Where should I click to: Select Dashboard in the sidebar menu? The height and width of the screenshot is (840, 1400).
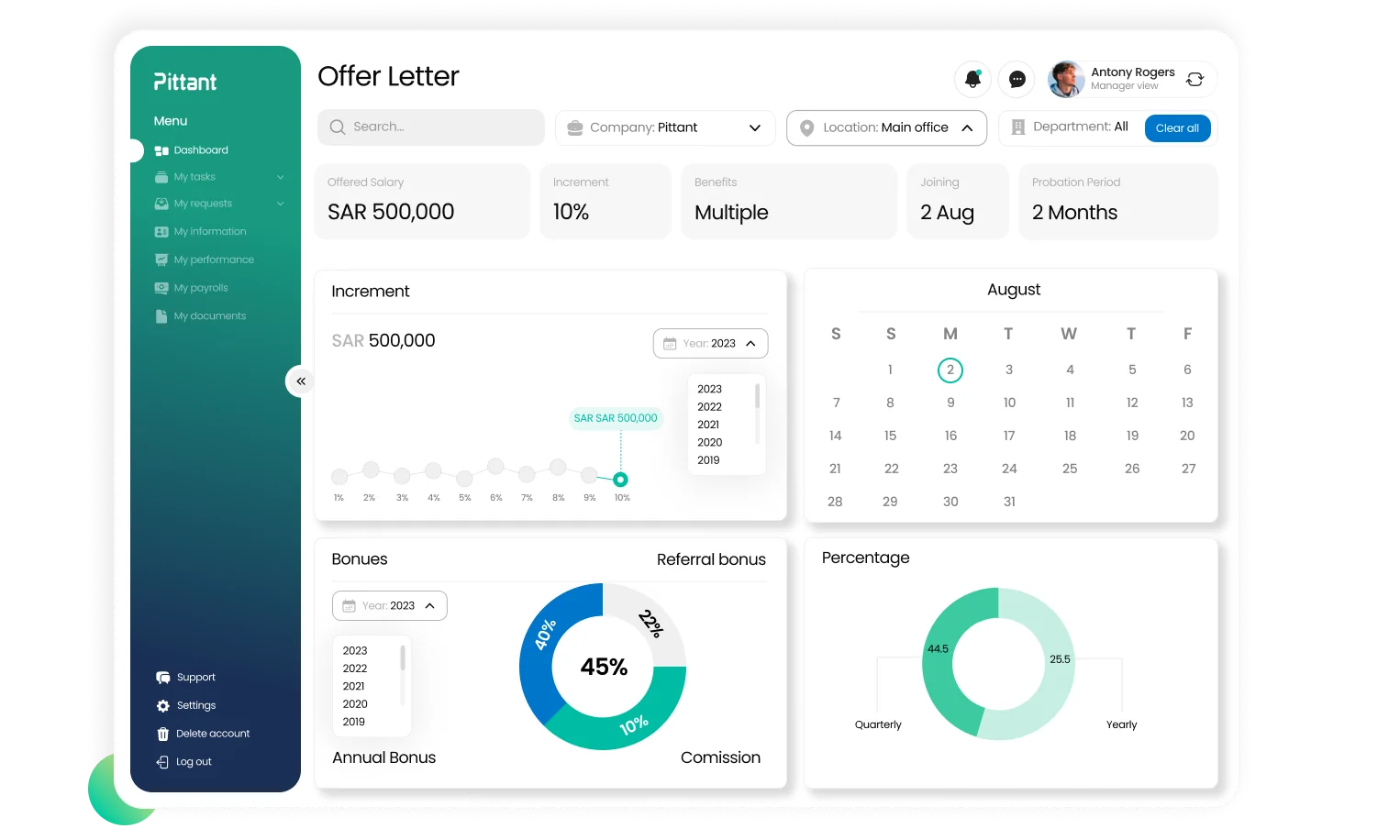pos(200,150)
